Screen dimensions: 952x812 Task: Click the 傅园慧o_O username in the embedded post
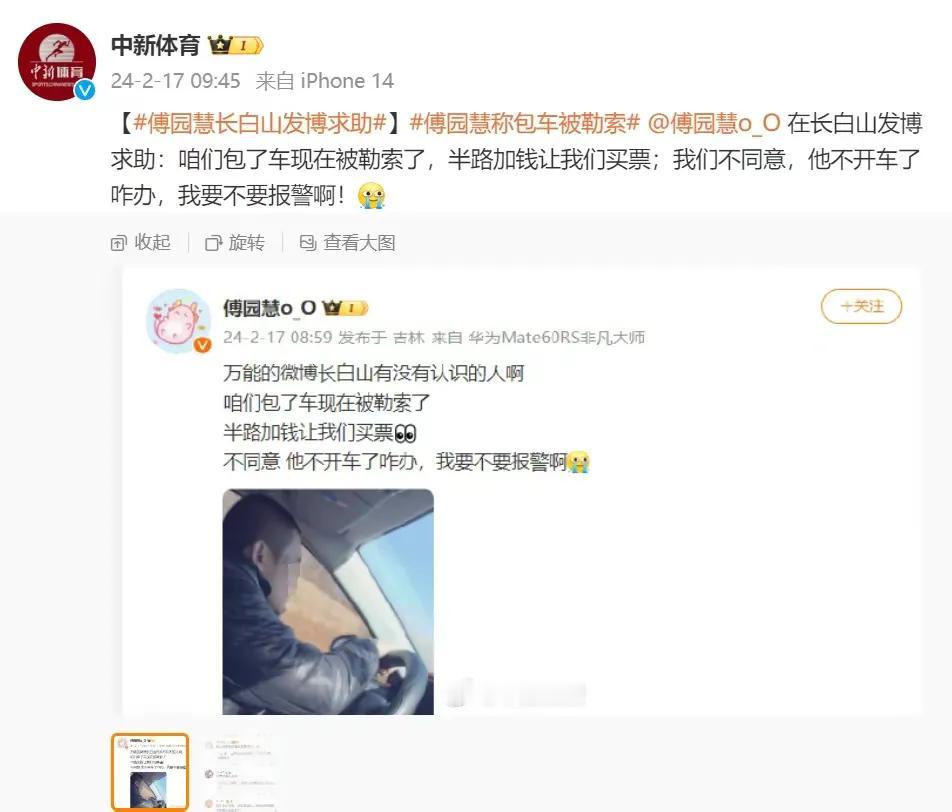click(270, 308)
